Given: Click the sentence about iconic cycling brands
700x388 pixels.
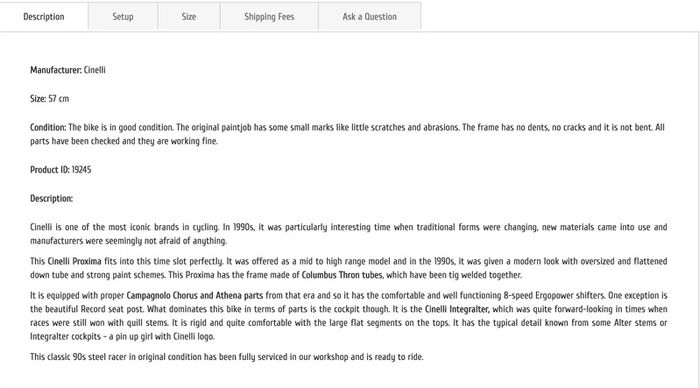Looking at the screenshot, I should (125, 227).
